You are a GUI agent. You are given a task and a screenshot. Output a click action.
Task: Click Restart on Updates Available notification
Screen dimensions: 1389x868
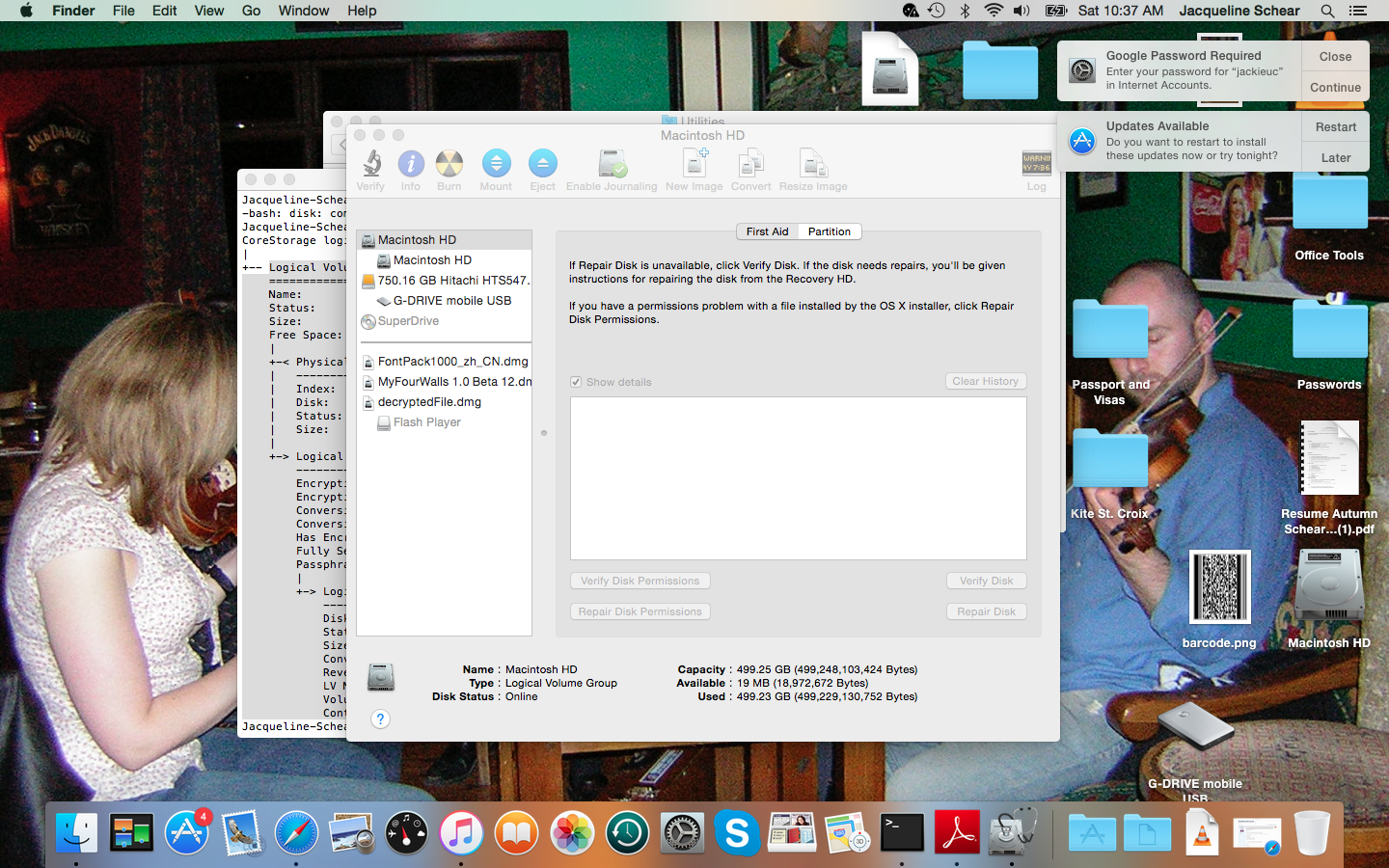pyautogui.click(x=1335, y=126)
